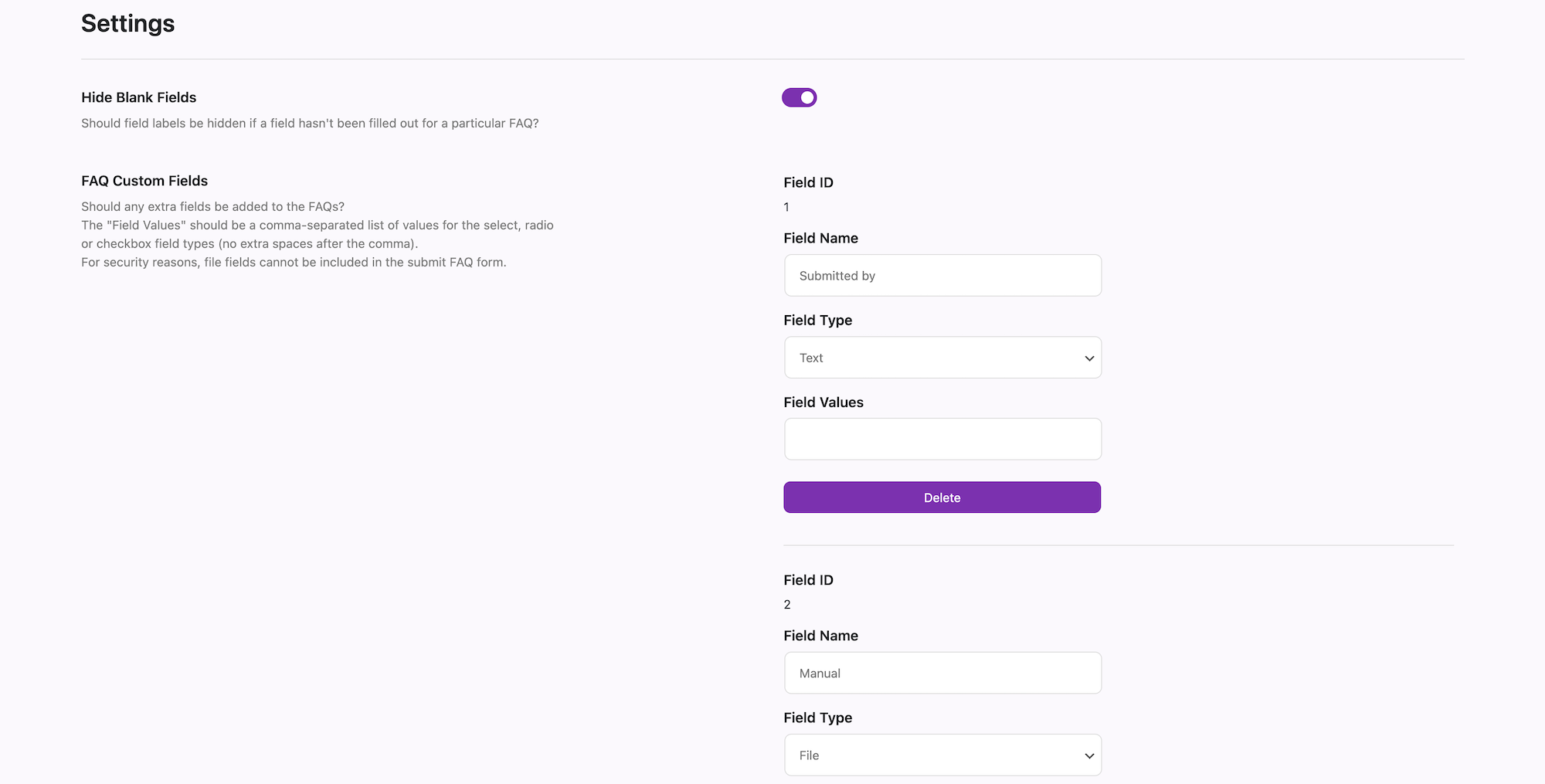1545x784 pixels.
Task: Click the Settings page heading
Action: point(127,24)
